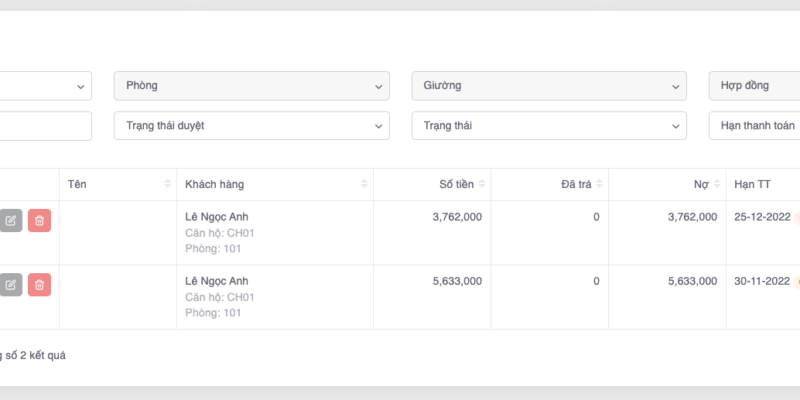This screenshot has width=800, height=400.
Task: Click the Hạn thanh toán field
Action: 754,126
